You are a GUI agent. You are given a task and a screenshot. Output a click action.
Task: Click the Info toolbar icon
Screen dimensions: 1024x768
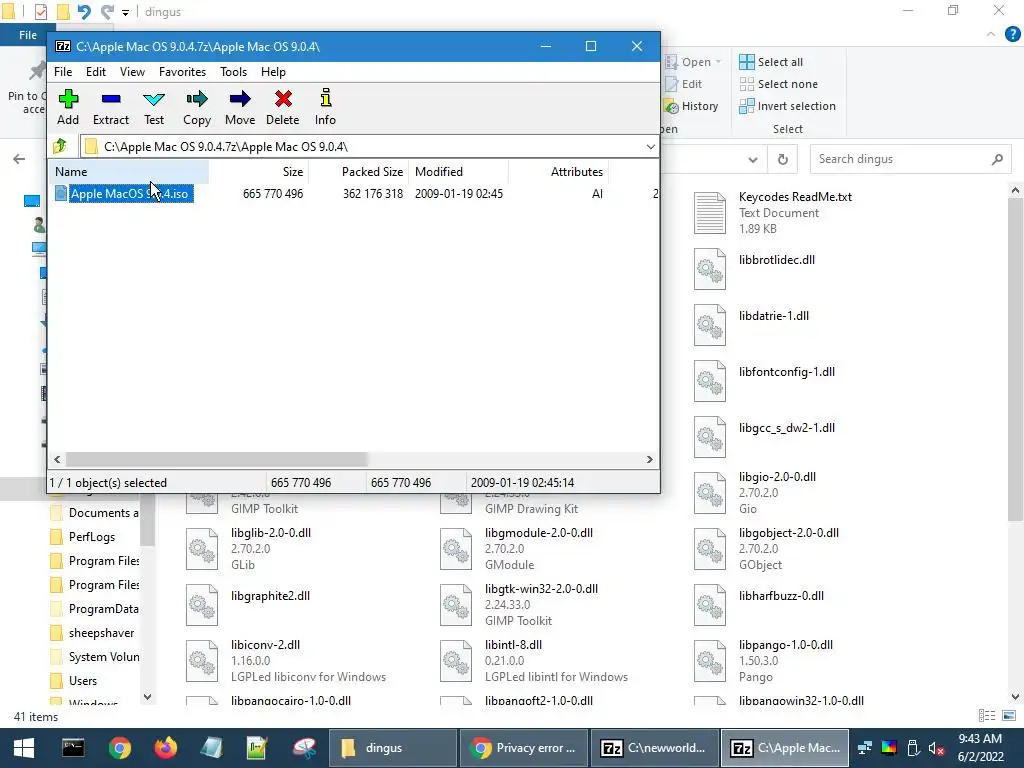point(325,107)
